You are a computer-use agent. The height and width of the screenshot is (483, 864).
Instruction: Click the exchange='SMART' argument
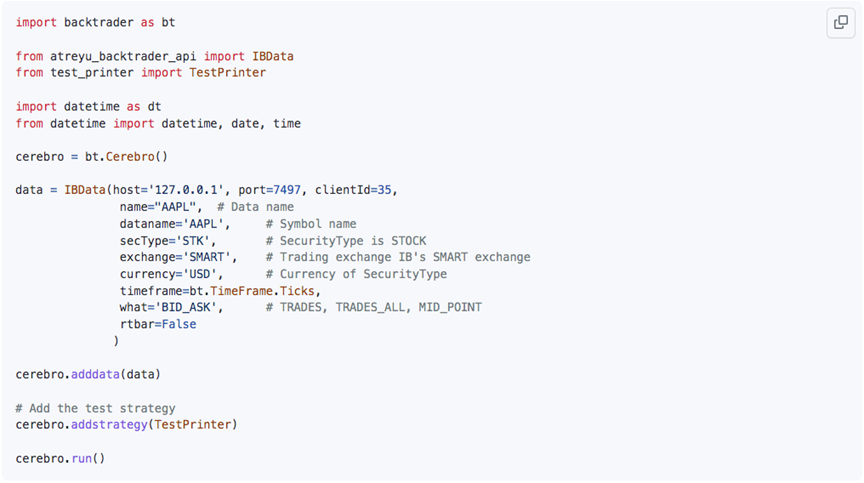click(x=175, y=257)
